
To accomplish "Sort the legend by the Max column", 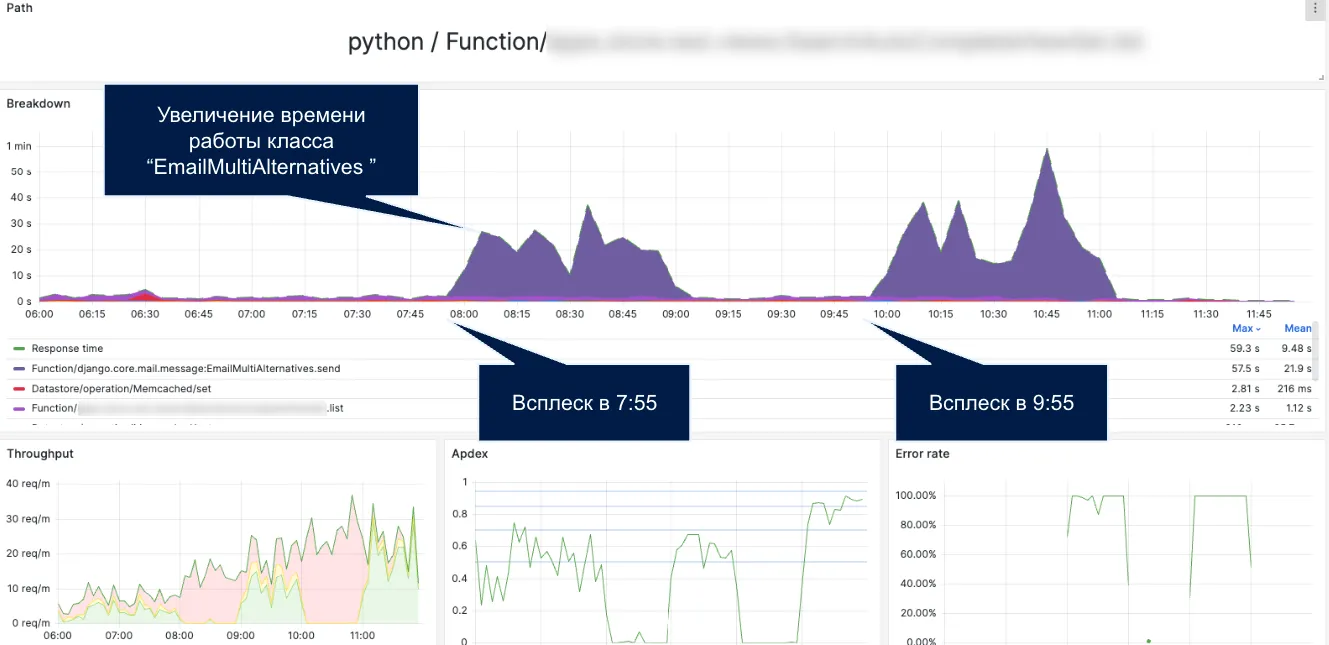I will 1246,328.
